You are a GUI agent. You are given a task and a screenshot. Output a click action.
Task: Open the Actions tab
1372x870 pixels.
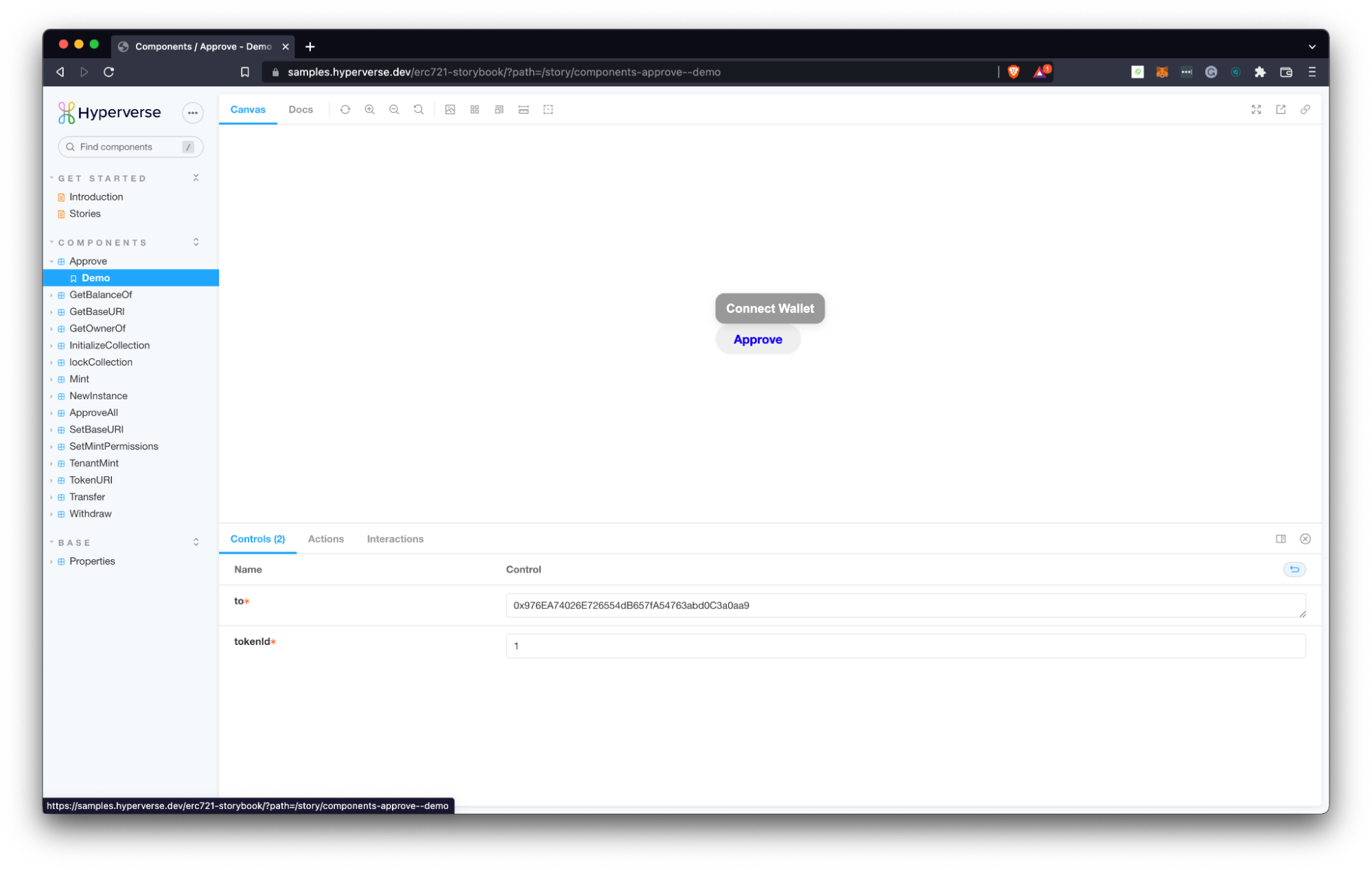[x=326, y=539]
